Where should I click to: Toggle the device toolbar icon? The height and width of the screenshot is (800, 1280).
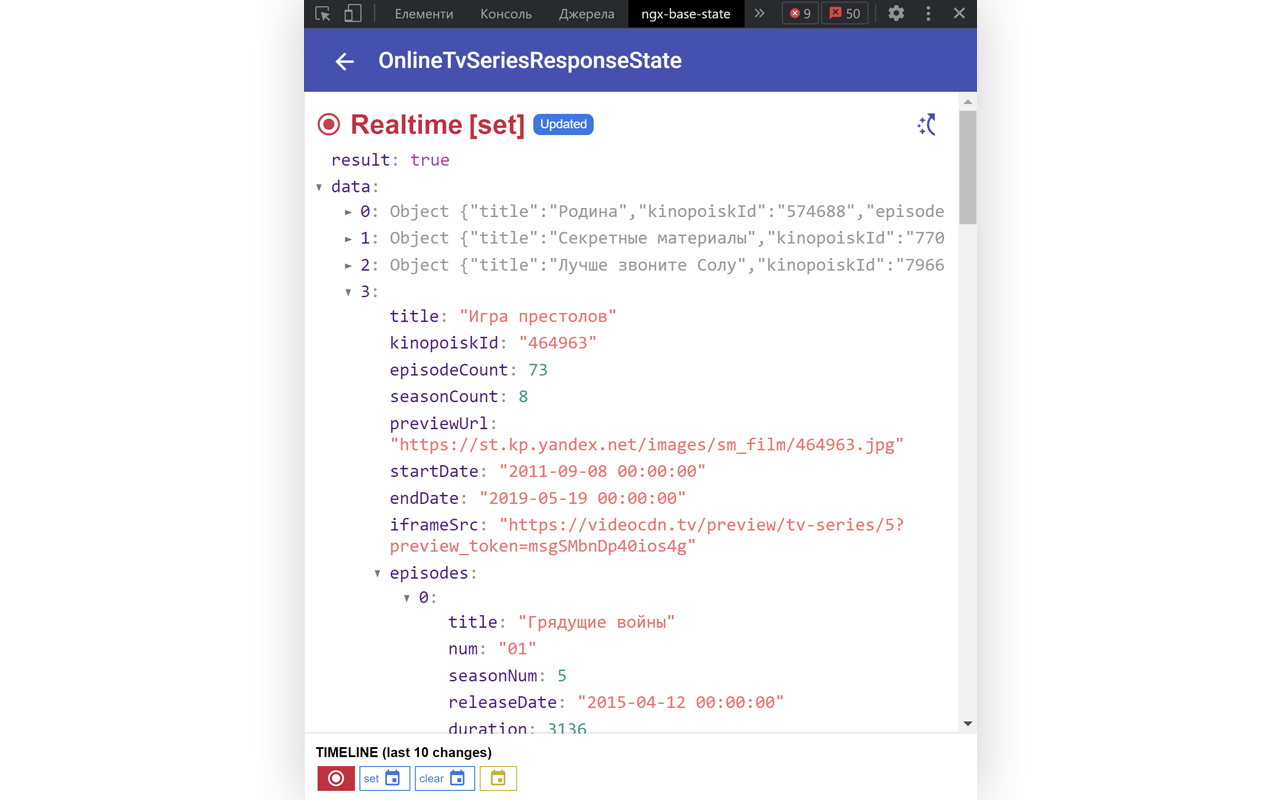click(352, 14)
